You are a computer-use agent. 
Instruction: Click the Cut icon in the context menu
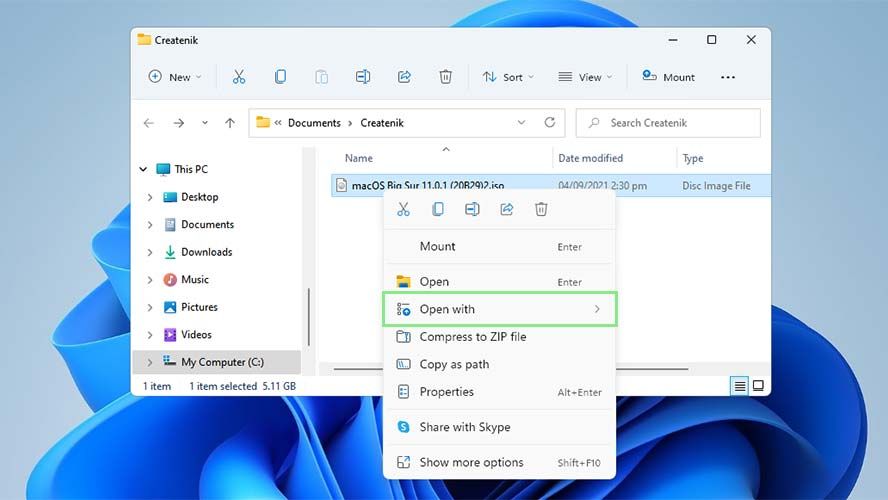[x=403, y=210]
